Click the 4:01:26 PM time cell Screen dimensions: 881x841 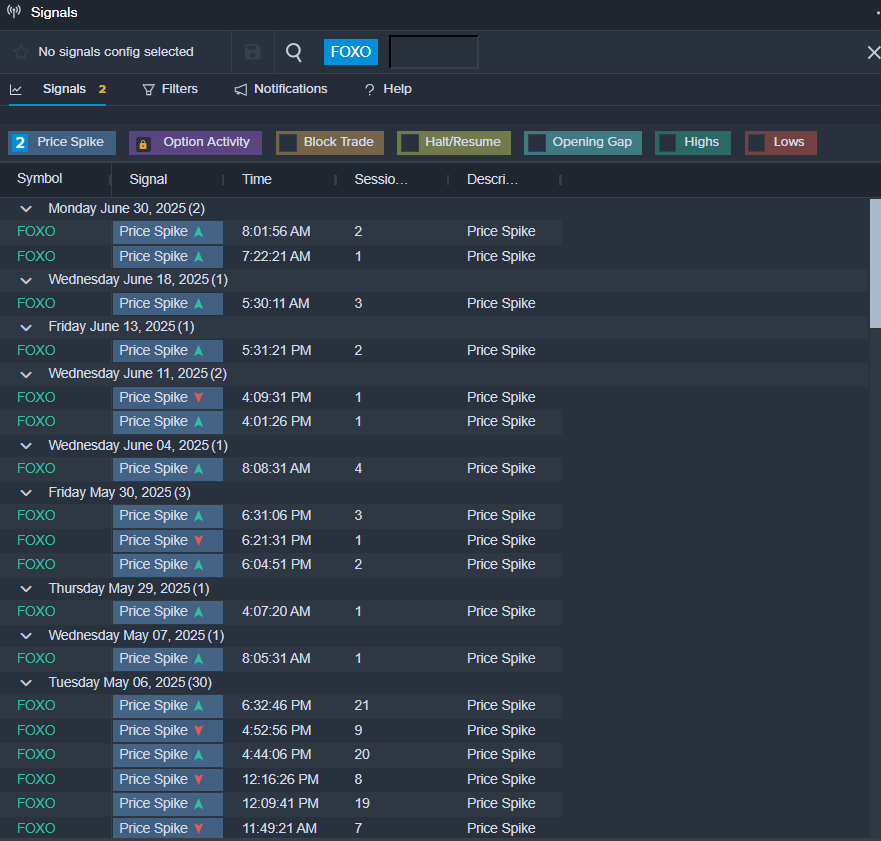[x=276, y=421]
